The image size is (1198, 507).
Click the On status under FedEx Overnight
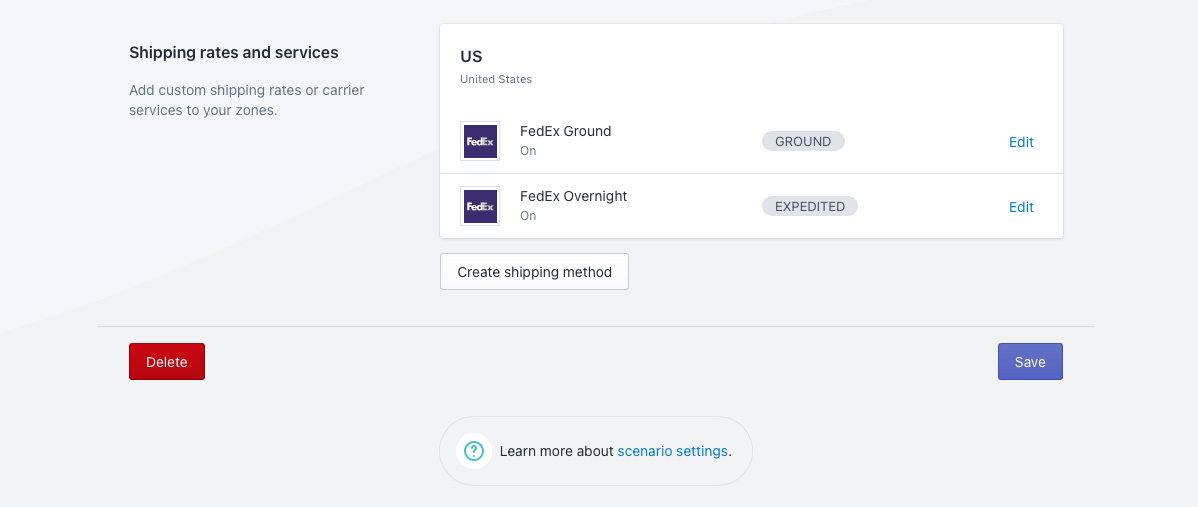[x=528, y=216]
